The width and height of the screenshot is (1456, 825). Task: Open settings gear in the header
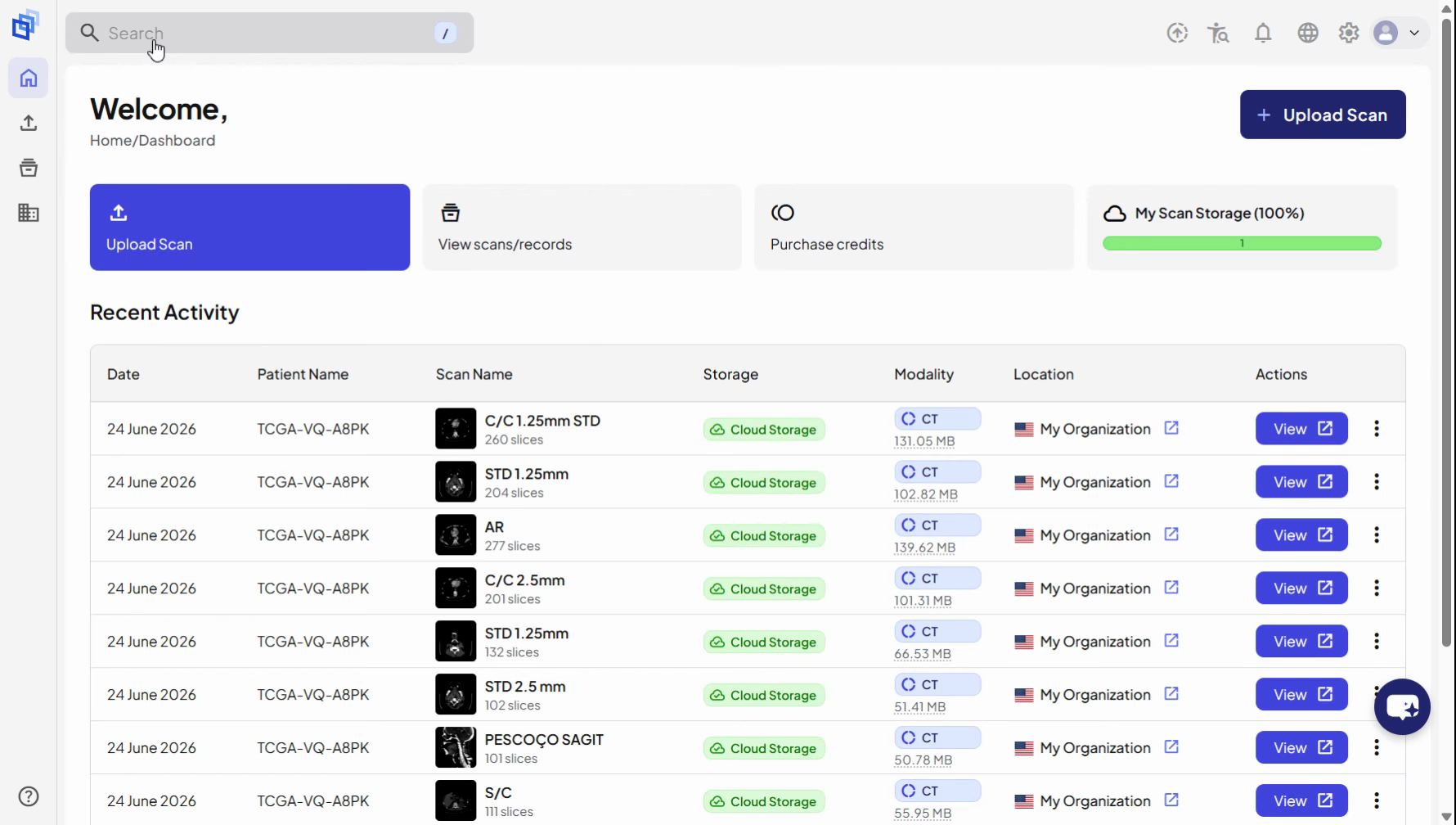[x=1349, y=33]
